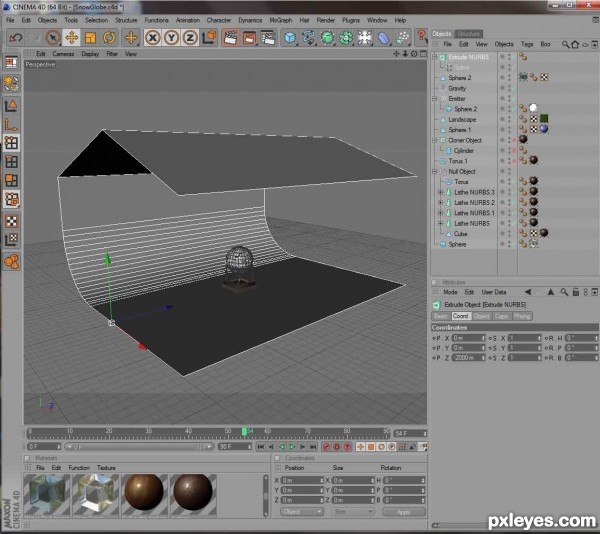Viewport: 600px width, 534px height.
Task: Toggle visibility dot for Sphere.1
Action: 509,130
